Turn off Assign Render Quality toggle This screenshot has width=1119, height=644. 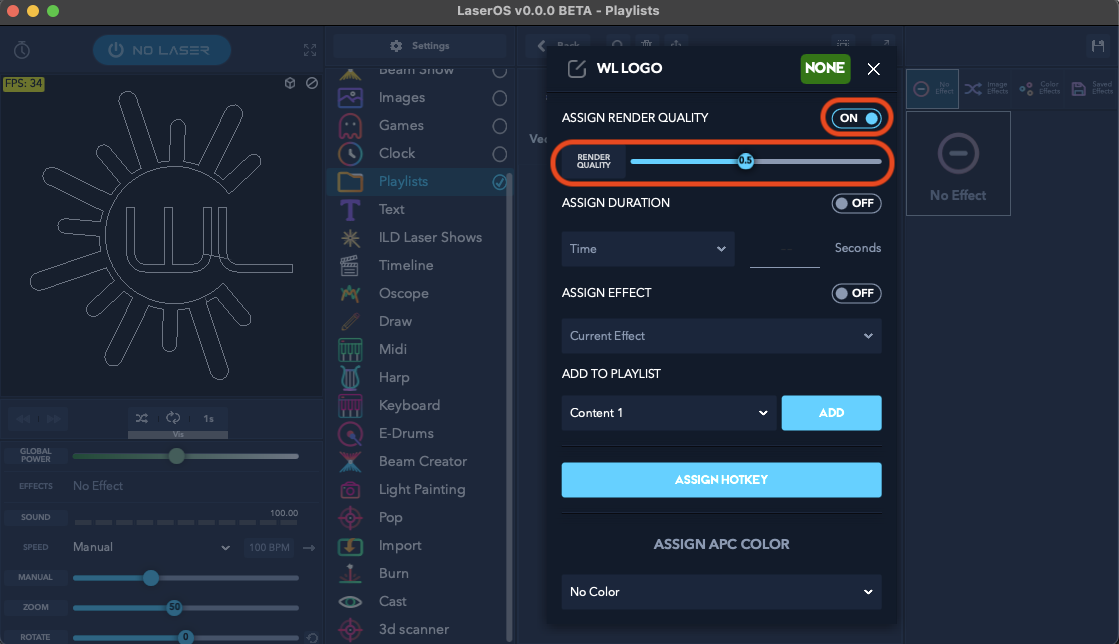[x=857, y=118]
